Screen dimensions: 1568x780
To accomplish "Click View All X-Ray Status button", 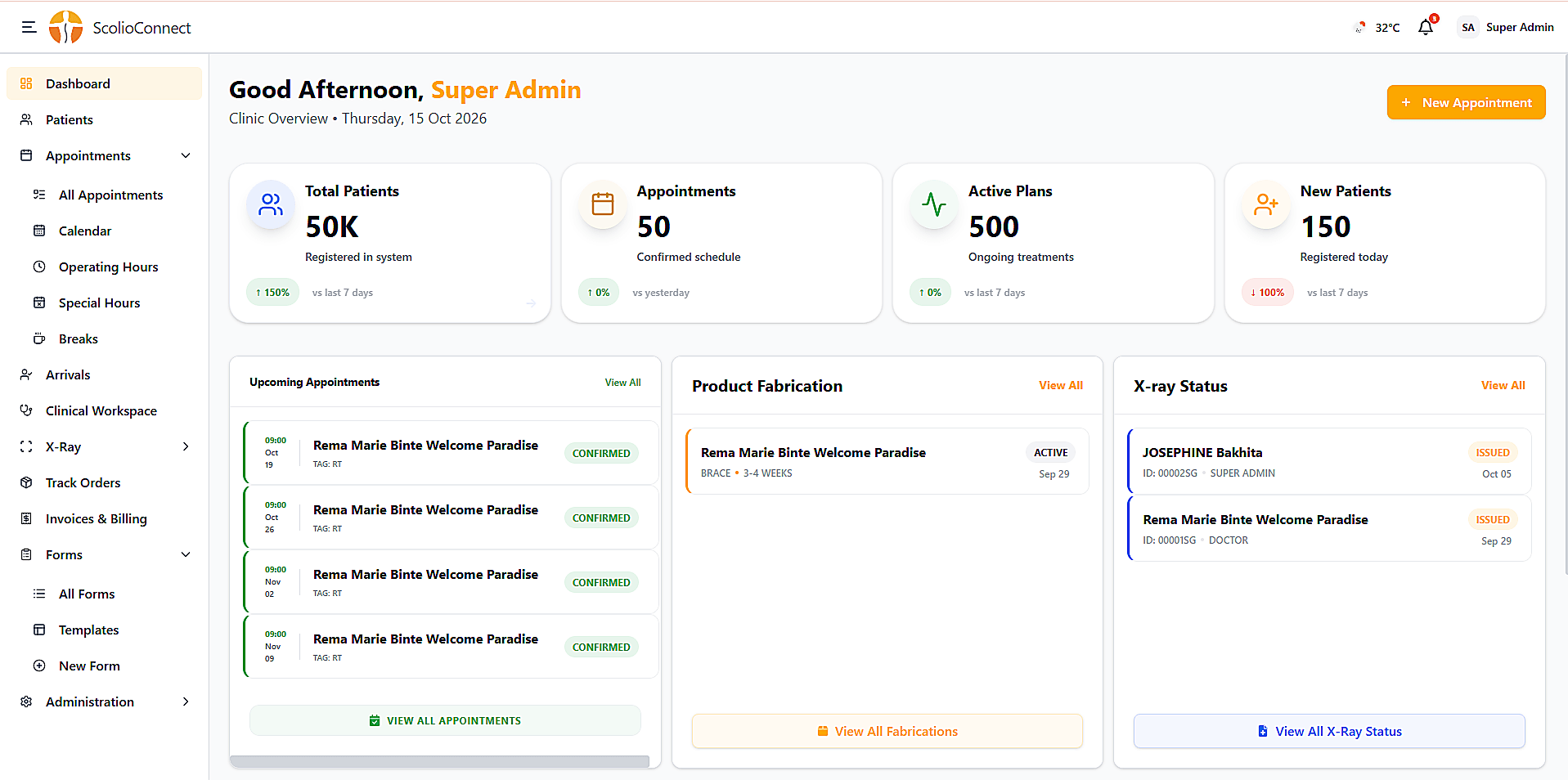I will pos(1329,731).
